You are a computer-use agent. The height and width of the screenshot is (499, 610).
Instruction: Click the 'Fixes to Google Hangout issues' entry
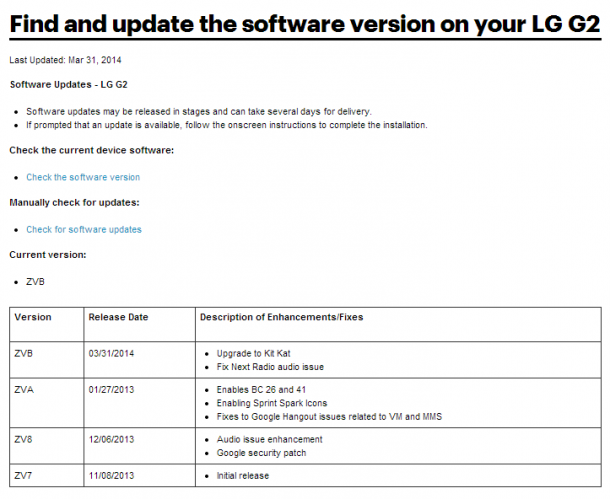pos(329,417)
